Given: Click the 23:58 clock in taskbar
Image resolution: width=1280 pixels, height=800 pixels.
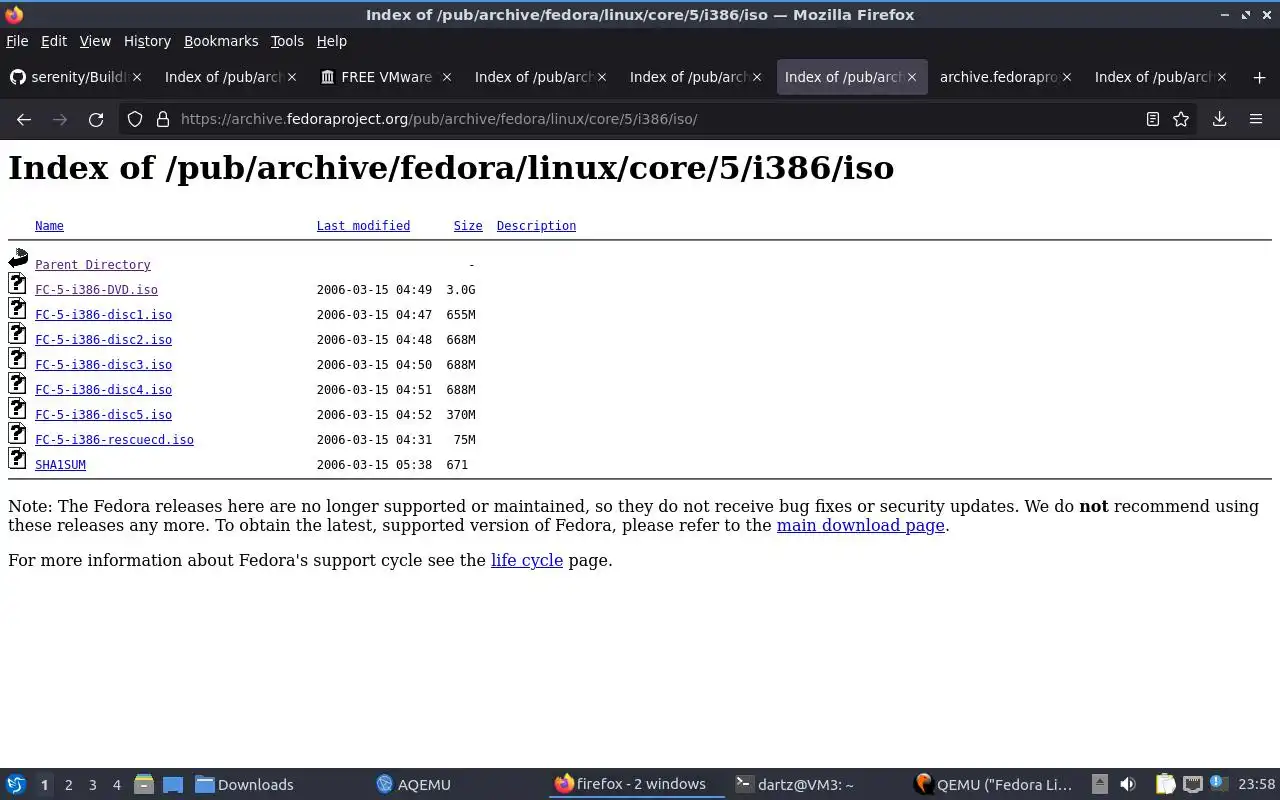Looking at the screenshot, I should (1256, 785).
